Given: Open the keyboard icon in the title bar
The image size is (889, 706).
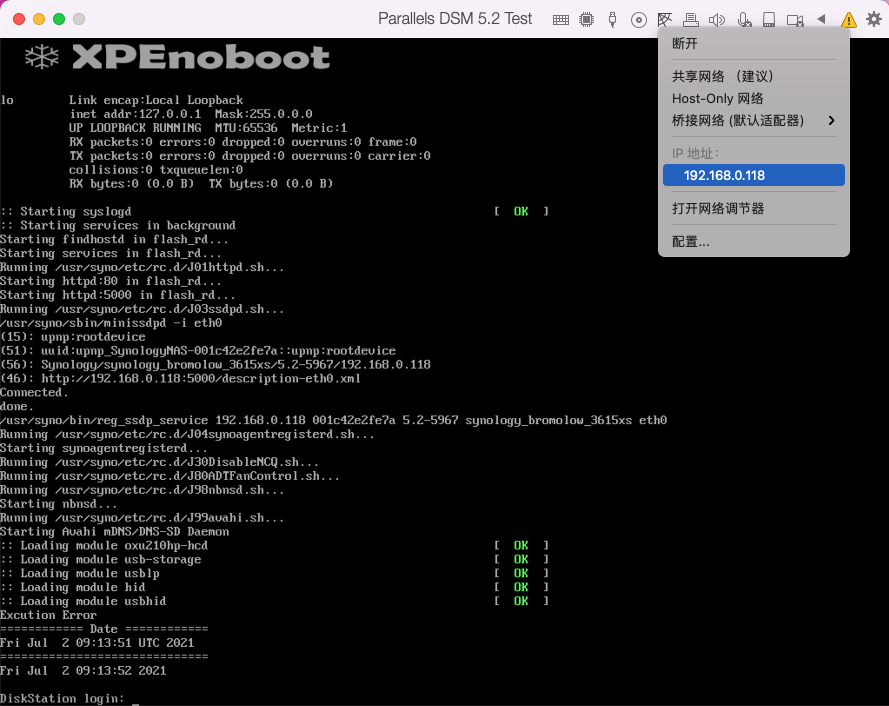Looking at the screenshot, I should [x=561, y=20].
